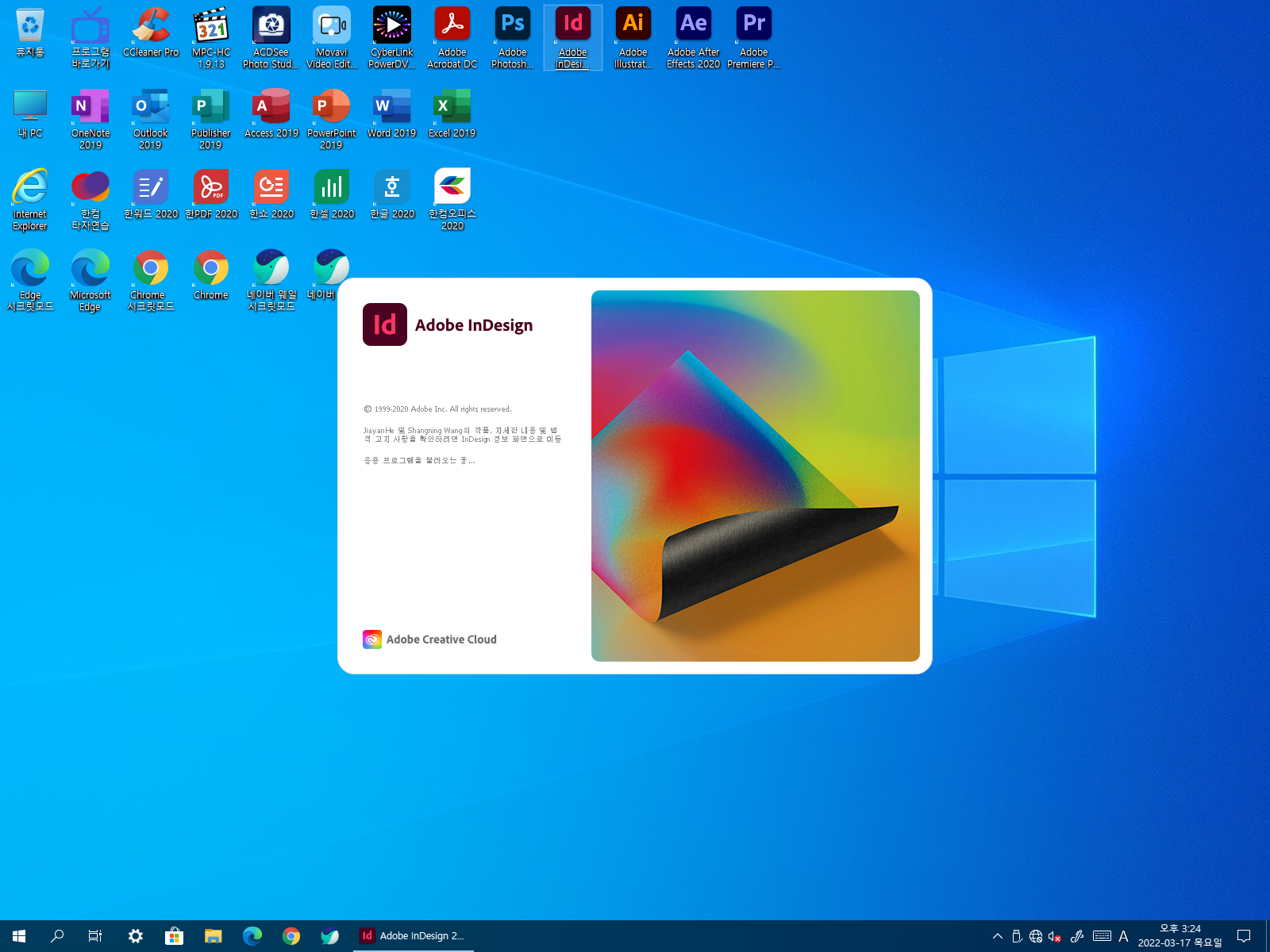Select the PowerPoint 2019 icon
The image size is (1270, 952).
click(332, 119)
